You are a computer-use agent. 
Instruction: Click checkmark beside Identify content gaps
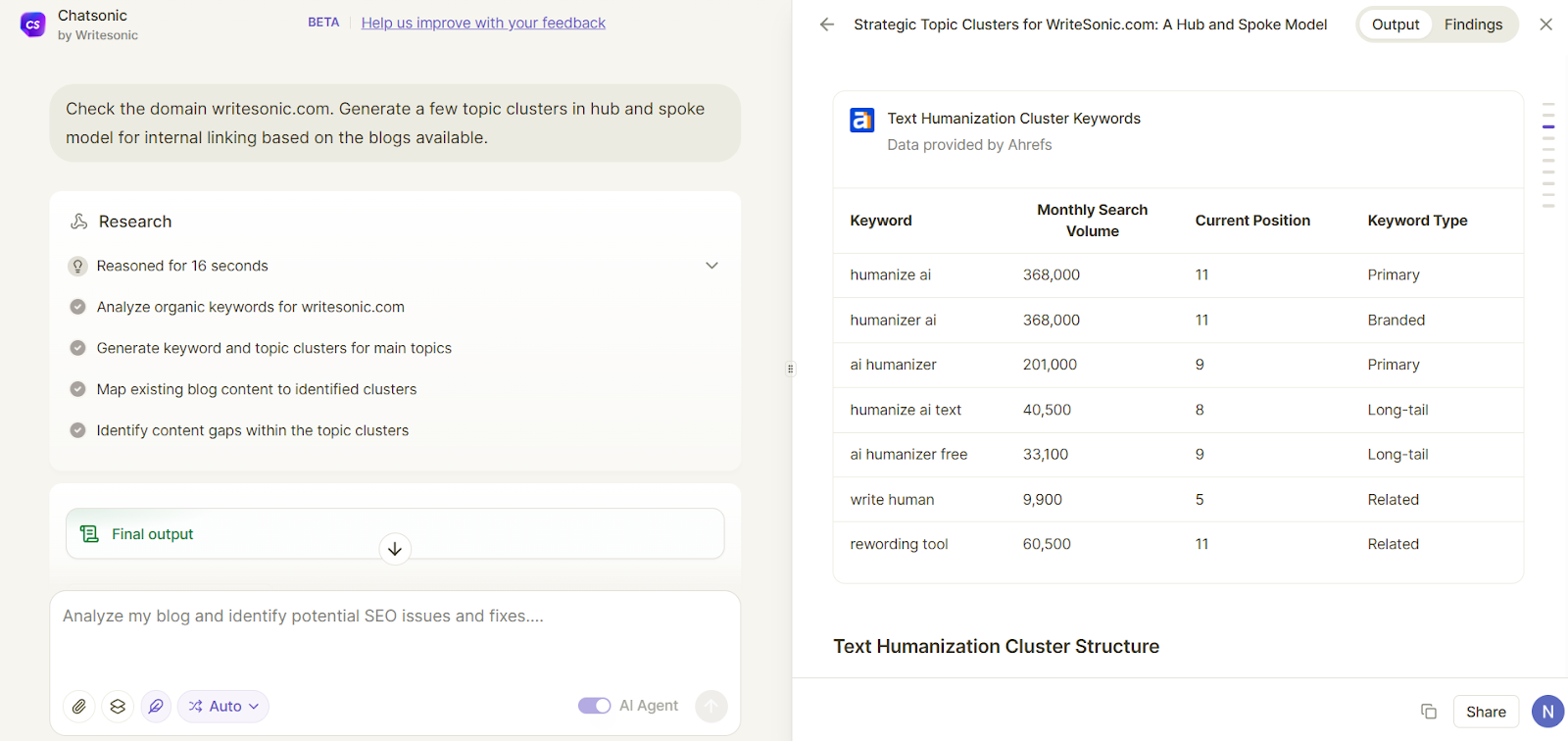click(x=77, y=430)
